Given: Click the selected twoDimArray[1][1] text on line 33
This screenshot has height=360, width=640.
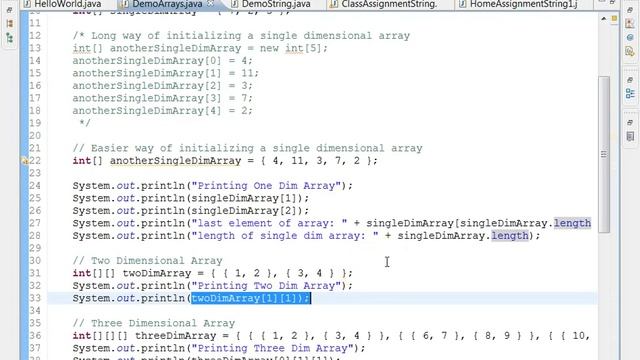Looking at the screenshot, I should (x=251, y=298).
